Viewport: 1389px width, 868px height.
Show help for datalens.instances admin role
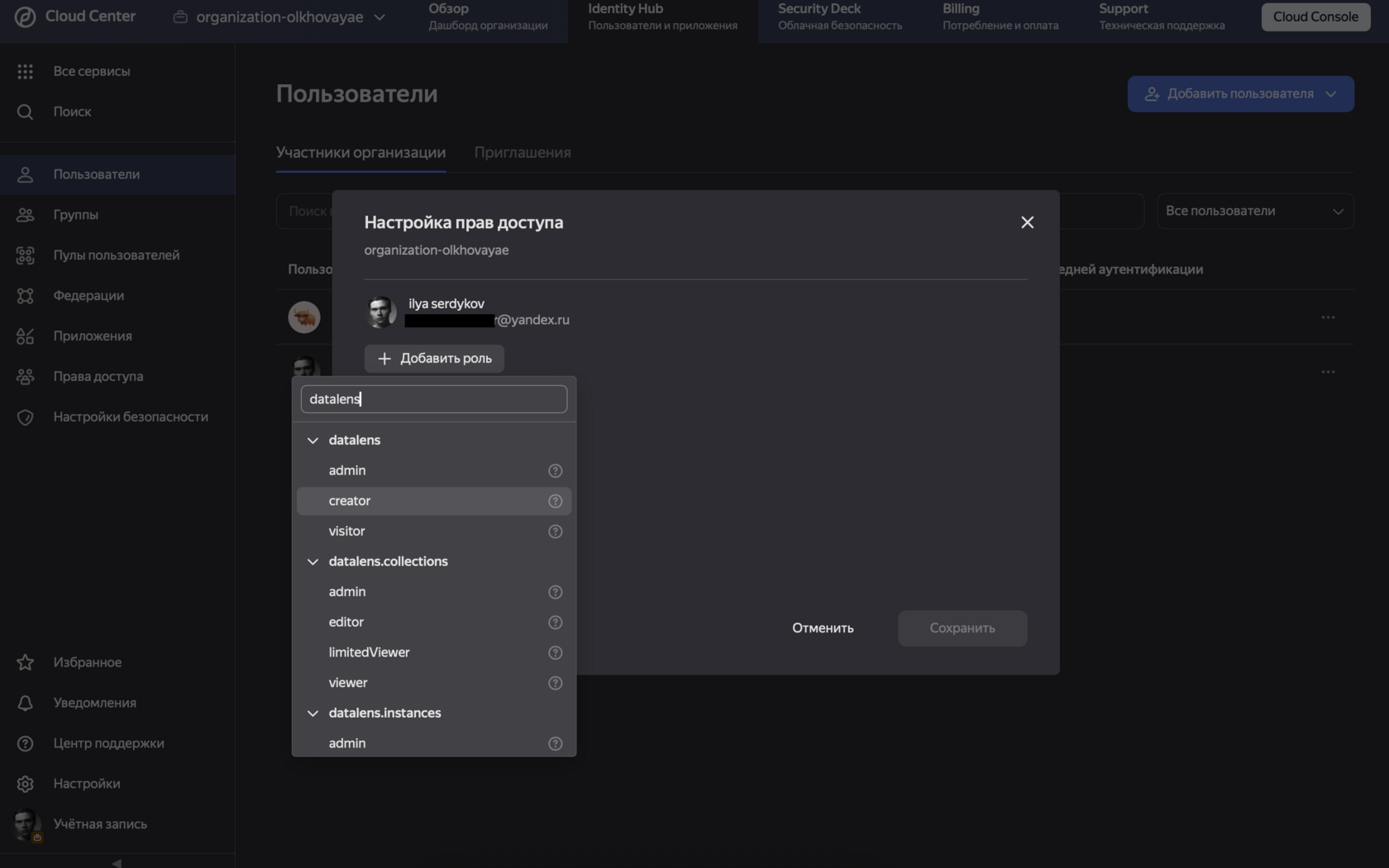[x=556, y=744]
